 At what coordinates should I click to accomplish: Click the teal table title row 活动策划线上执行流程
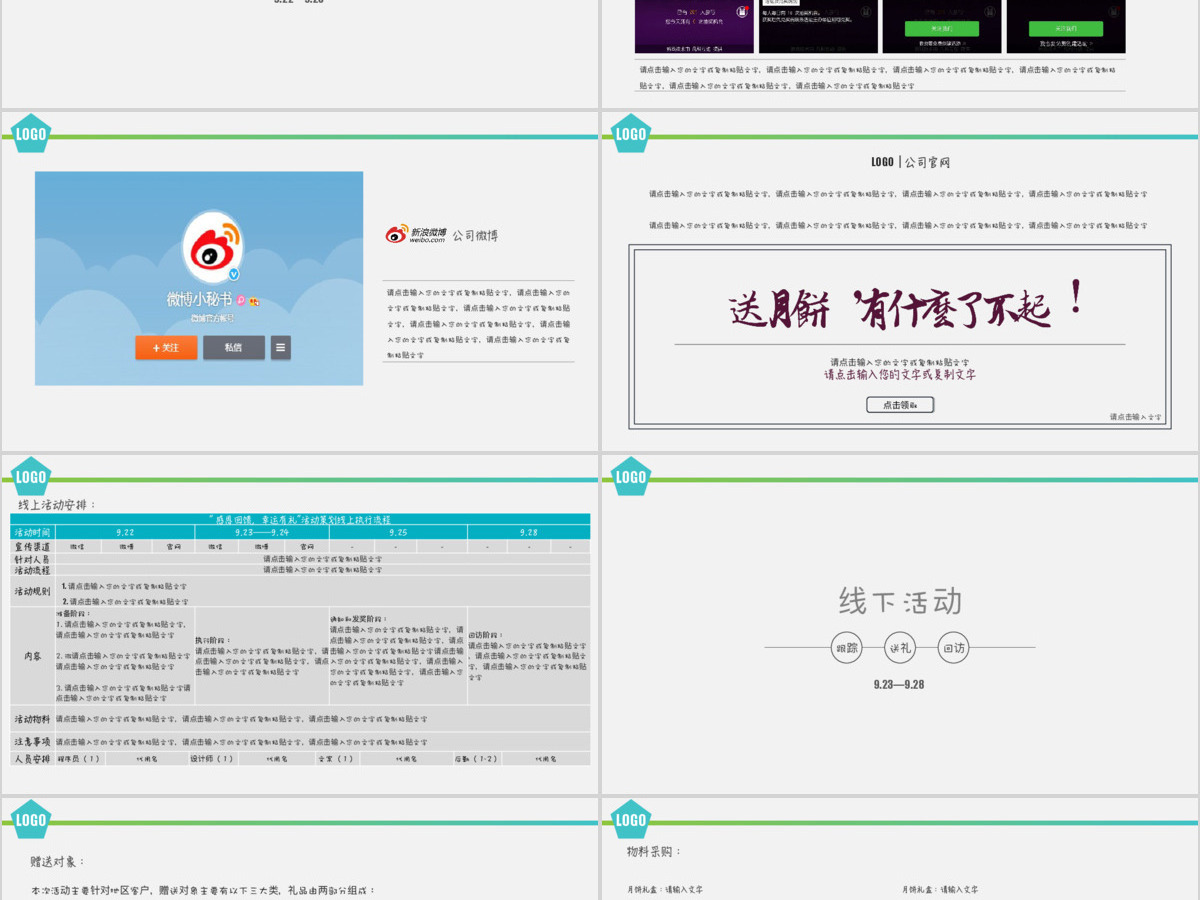click(300, 519)
